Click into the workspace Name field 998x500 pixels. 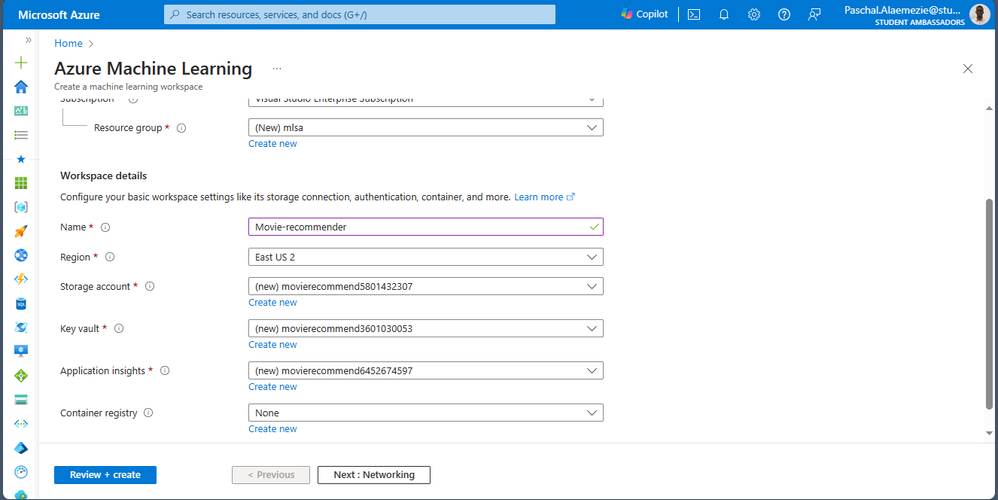[420, 227]
